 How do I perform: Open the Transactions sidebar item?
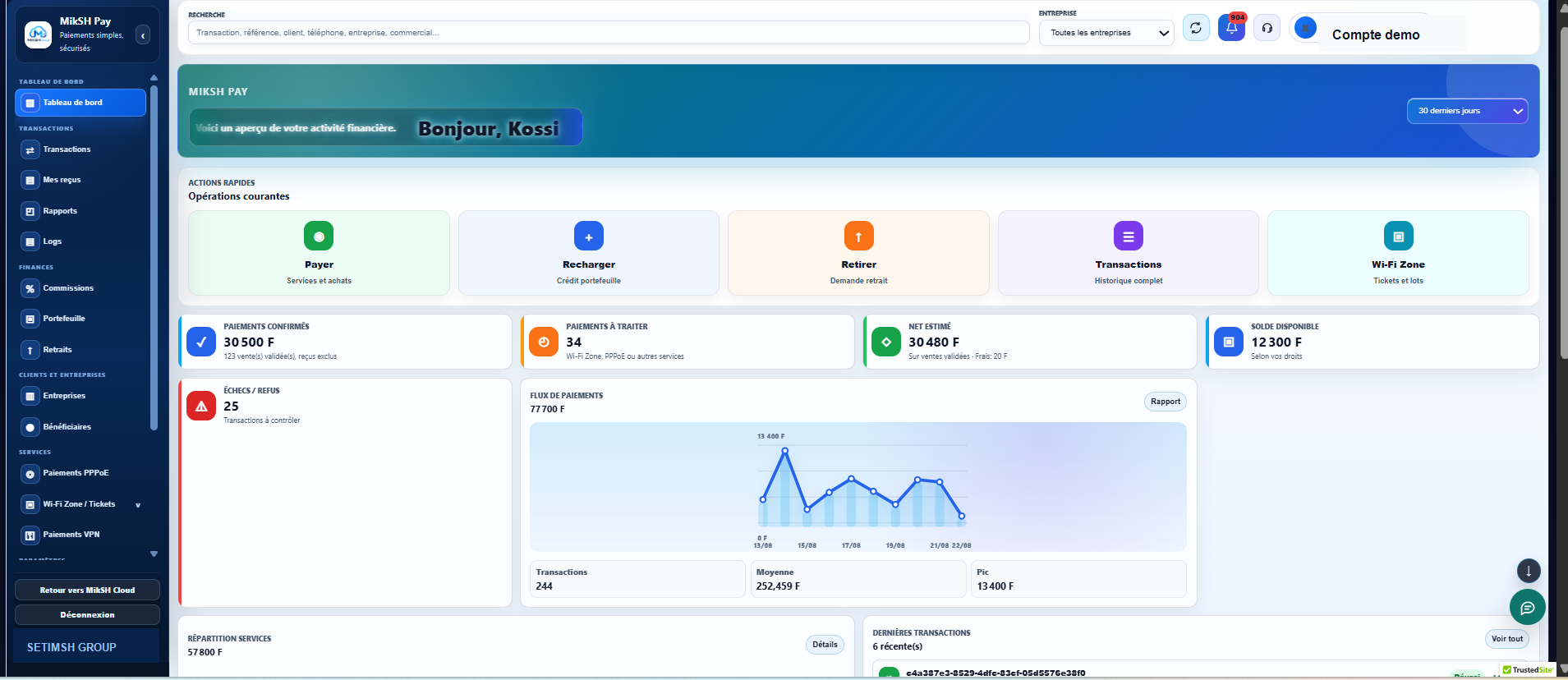tap(80, 149)
